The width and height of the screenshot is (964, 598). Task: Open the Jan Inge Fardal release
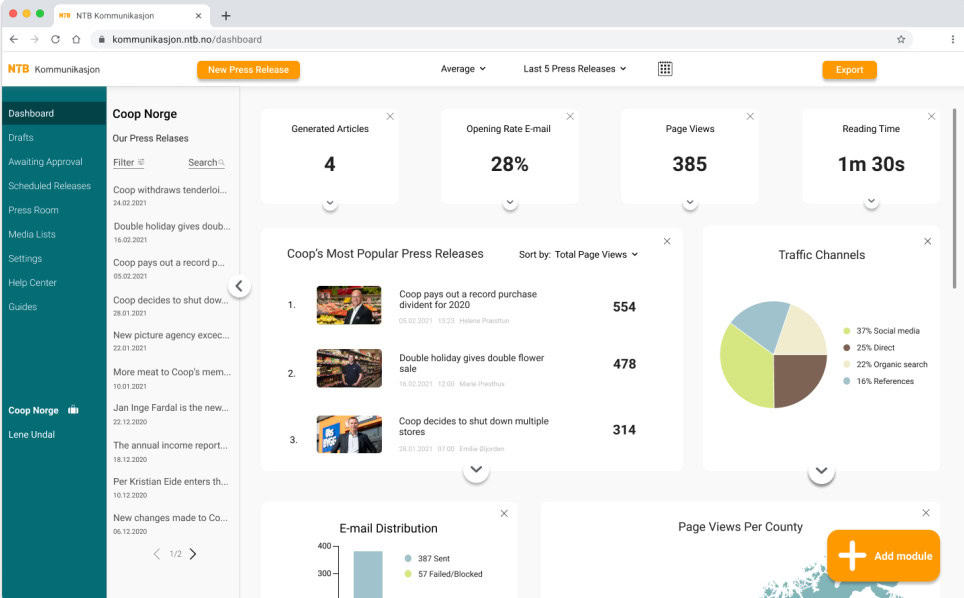coord(171,414)
